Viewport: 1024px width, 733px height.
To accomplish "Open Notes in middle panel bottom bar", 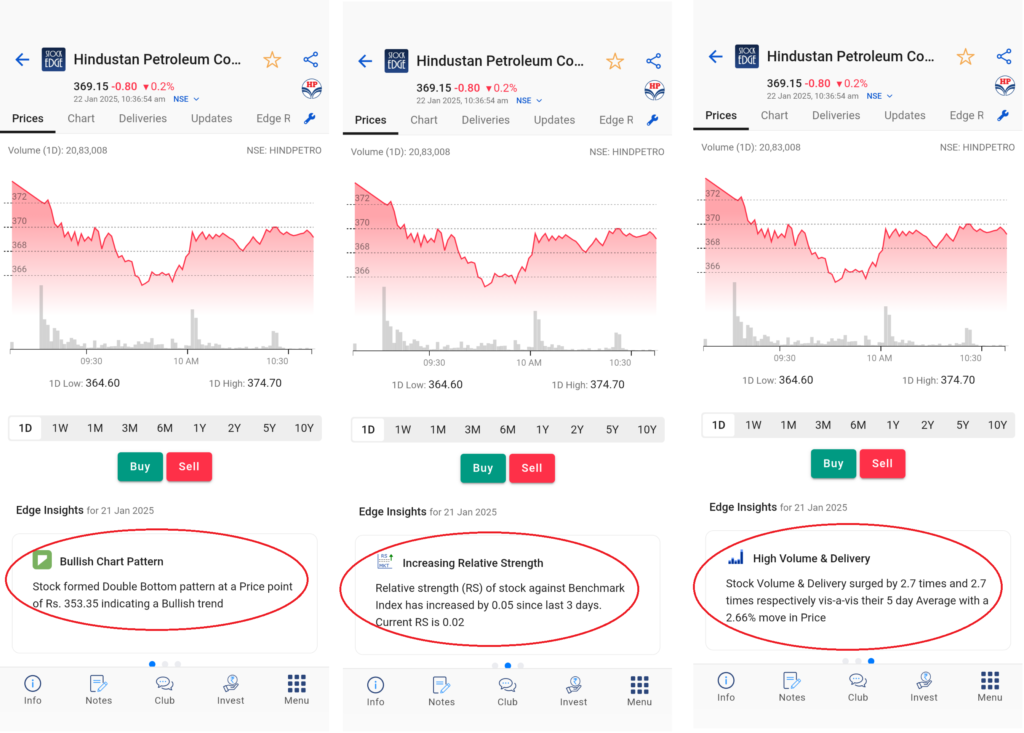I will pyautogui.click(x=441, y=691).
